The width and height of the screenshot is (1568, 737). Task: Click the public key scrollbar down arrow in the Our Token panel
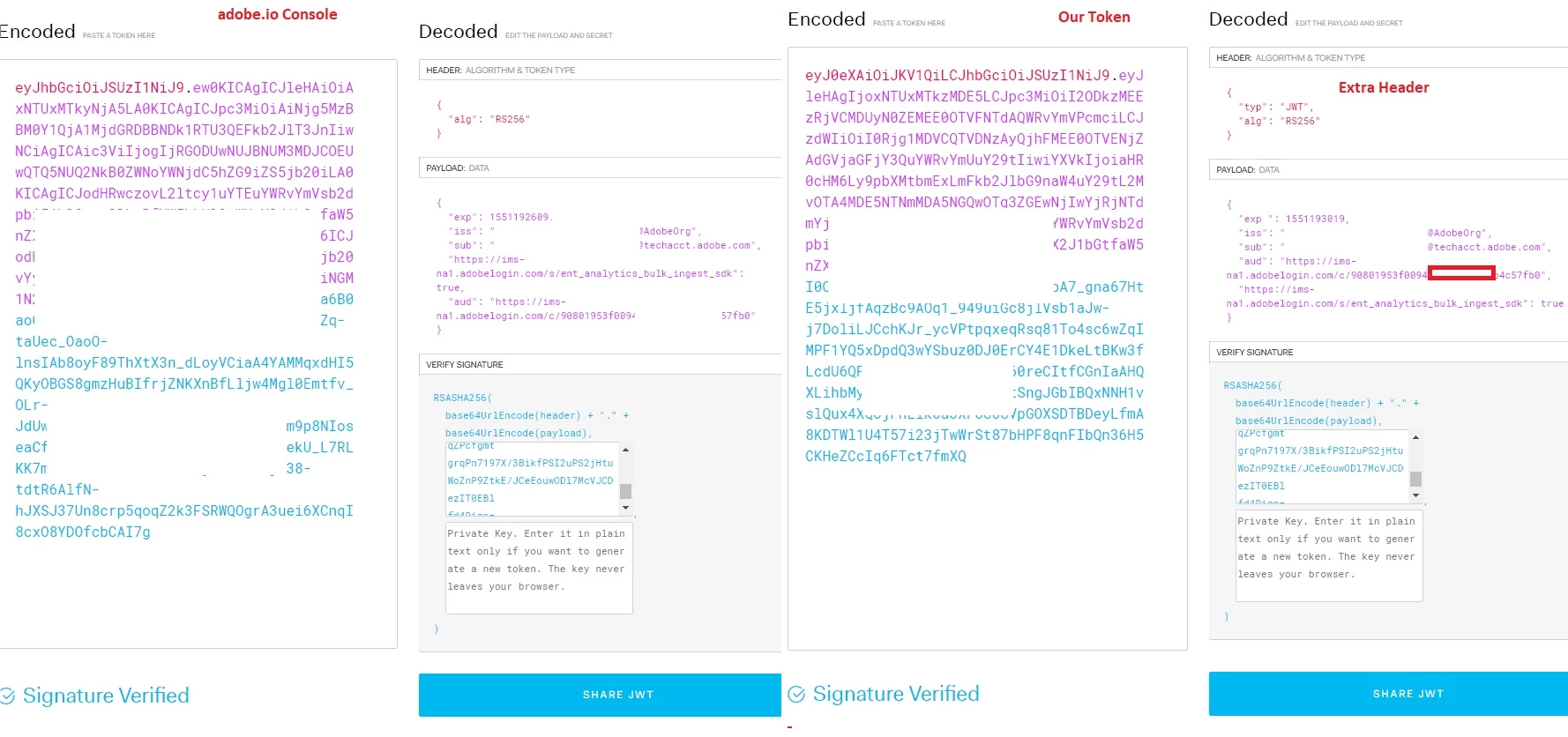[1415, 495]
